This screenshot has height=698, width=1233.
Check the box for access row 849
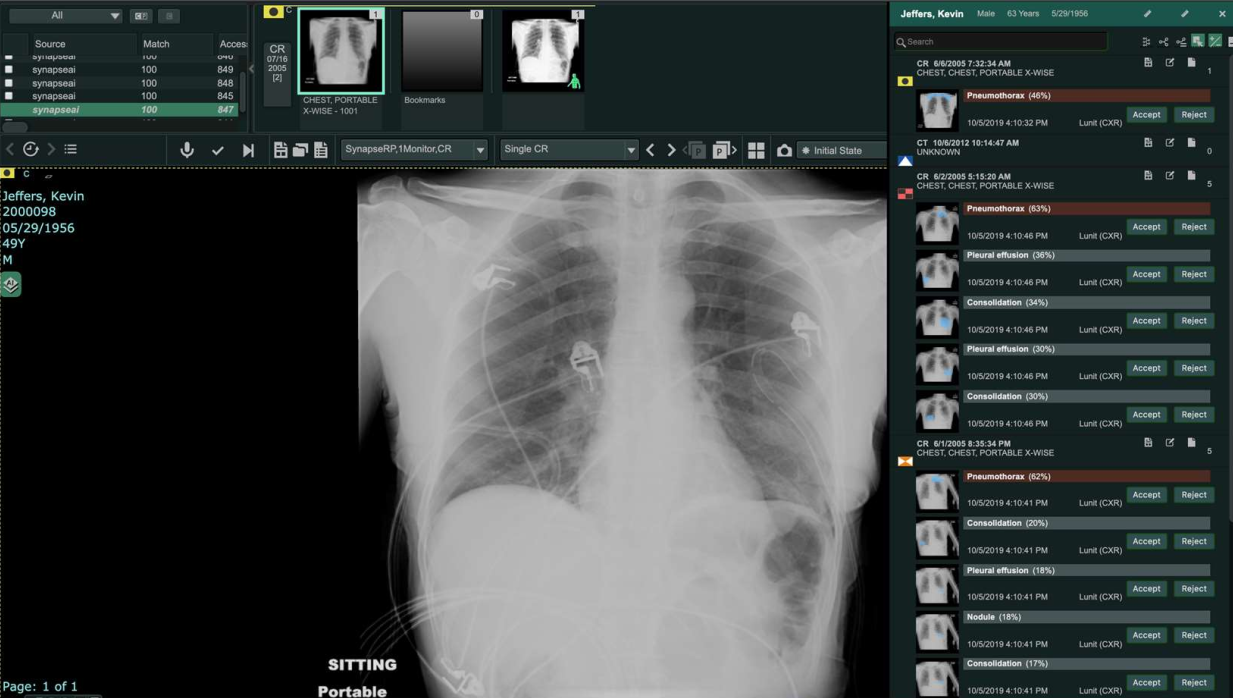(9, 70)
